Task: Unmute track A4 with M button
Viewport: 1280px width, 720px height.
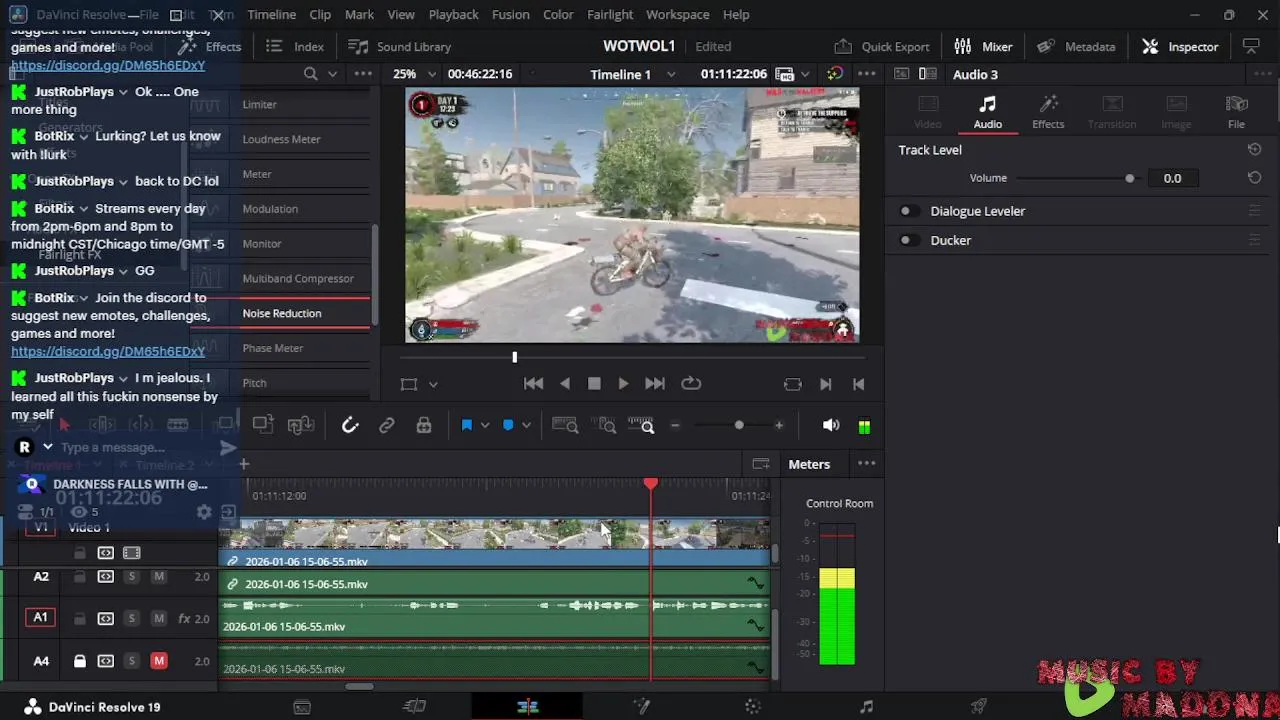Action: coord(158,661)
